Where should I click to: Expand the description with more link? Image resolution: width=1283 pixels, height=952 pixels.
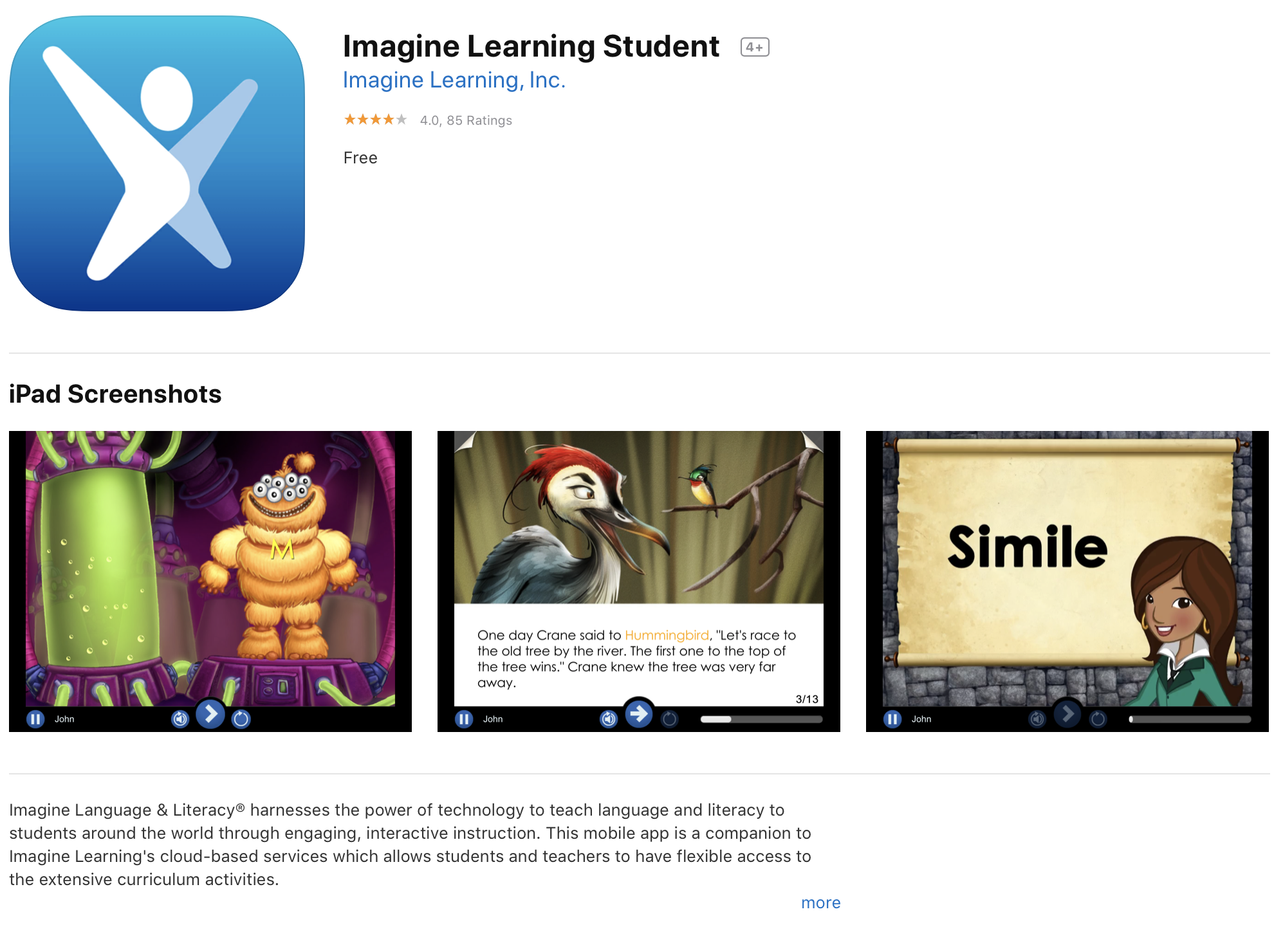click(x=820, y=902)
